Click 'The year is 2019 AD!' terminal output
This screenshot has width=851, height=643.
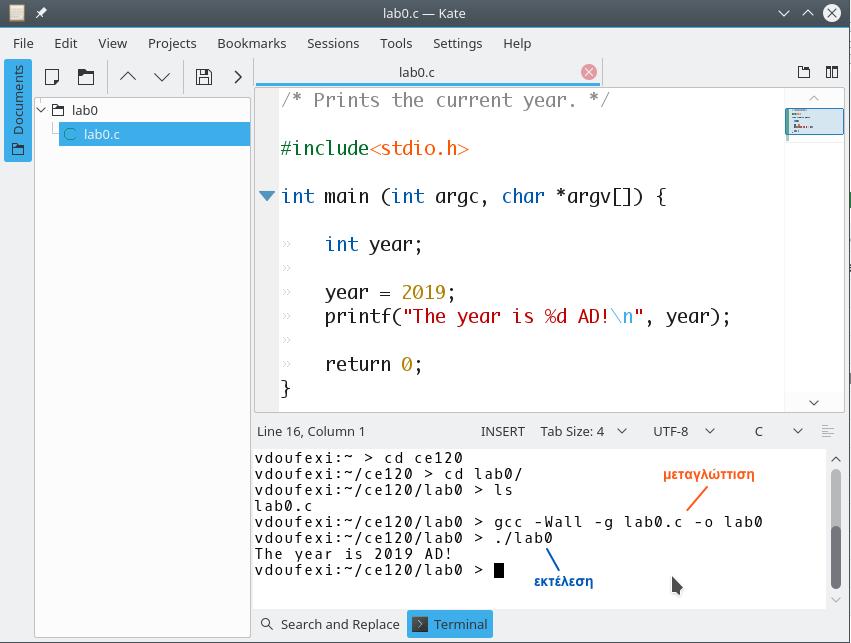(x=353, y=554)
